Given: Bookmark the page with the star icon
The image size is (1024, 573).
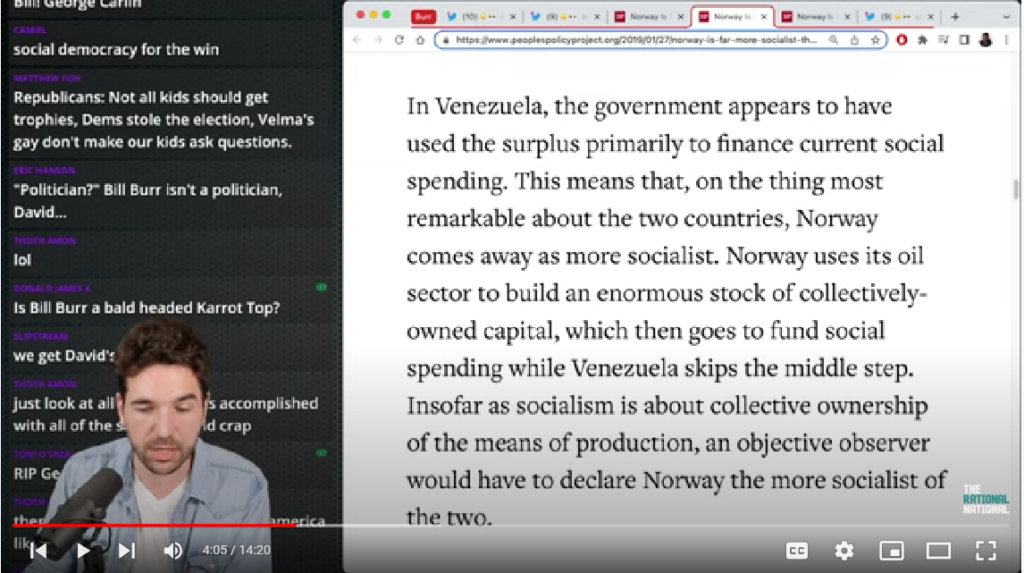Looking at the screenshot, I should click(875, 40).
